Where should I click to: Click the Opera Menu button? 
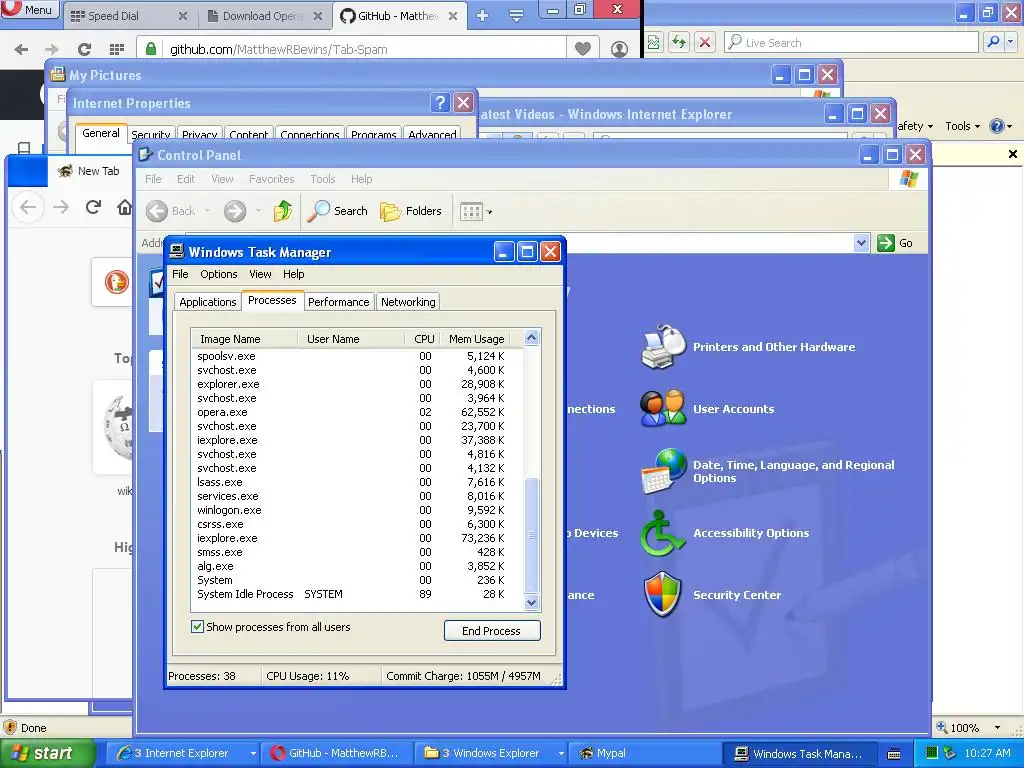point(29,10)
